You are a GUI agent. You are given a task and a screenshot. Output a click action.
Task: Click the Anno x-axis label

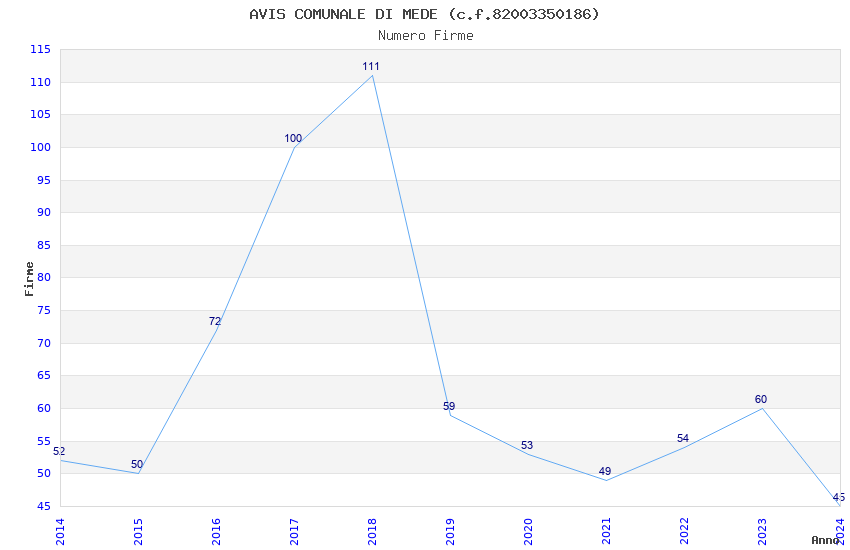[x=825, y=540]
